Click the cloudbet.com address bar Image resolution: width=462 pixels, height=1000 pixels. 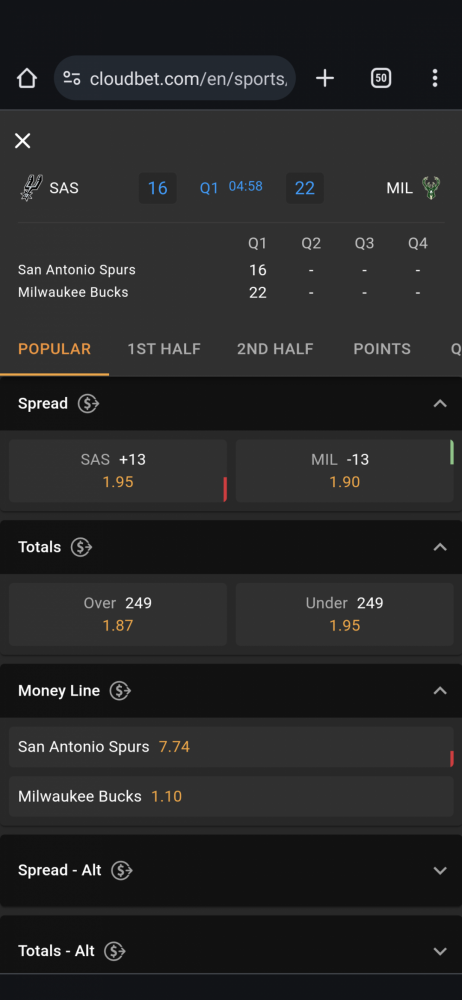click(x=175, y=78)
